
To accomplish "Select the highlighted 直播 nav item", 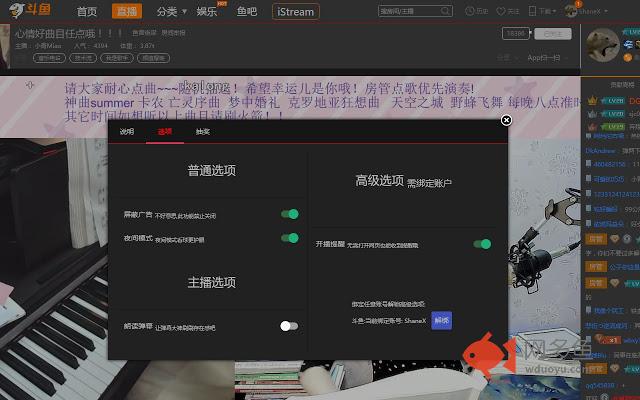I will coord(127,11).
